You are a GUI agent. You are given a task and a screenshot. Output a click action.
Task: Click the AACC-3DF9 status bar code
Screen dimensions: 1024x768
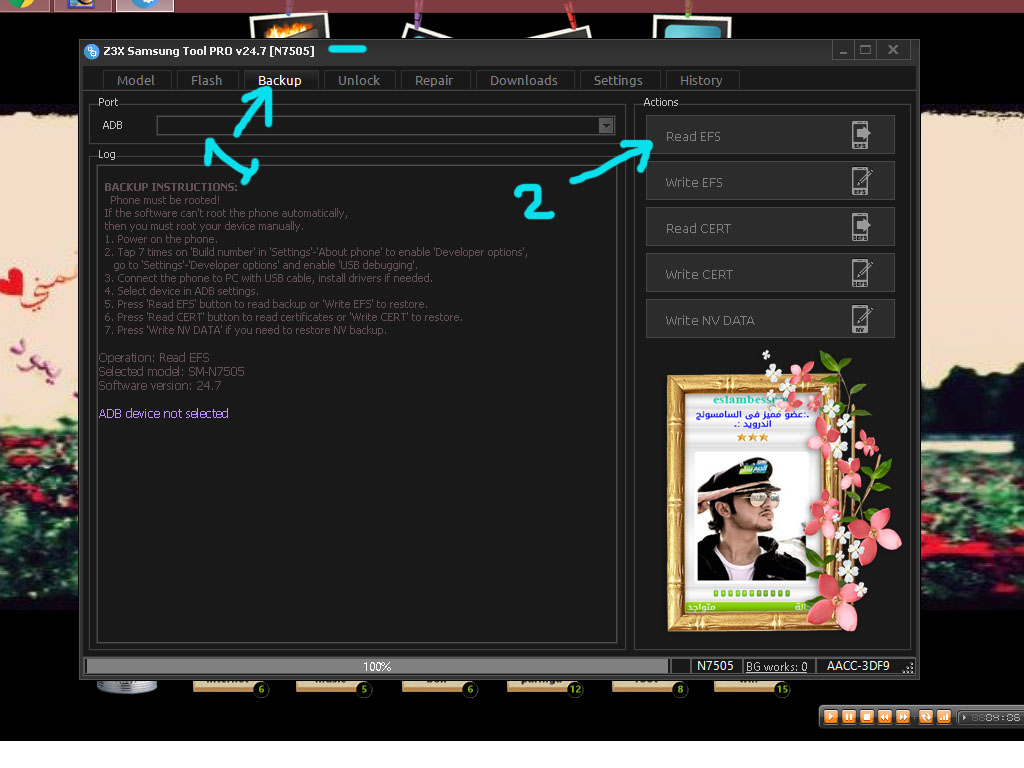[858, 665]
